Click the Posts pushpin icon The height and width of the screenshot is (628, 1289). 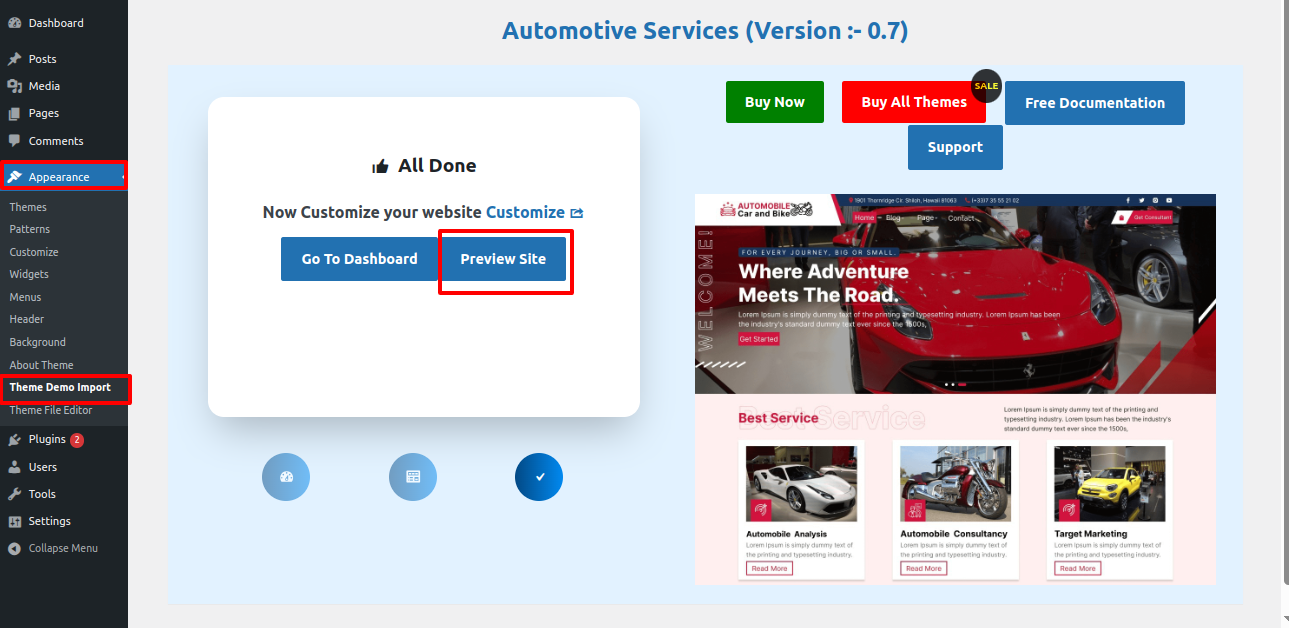[x=14, y=59]
